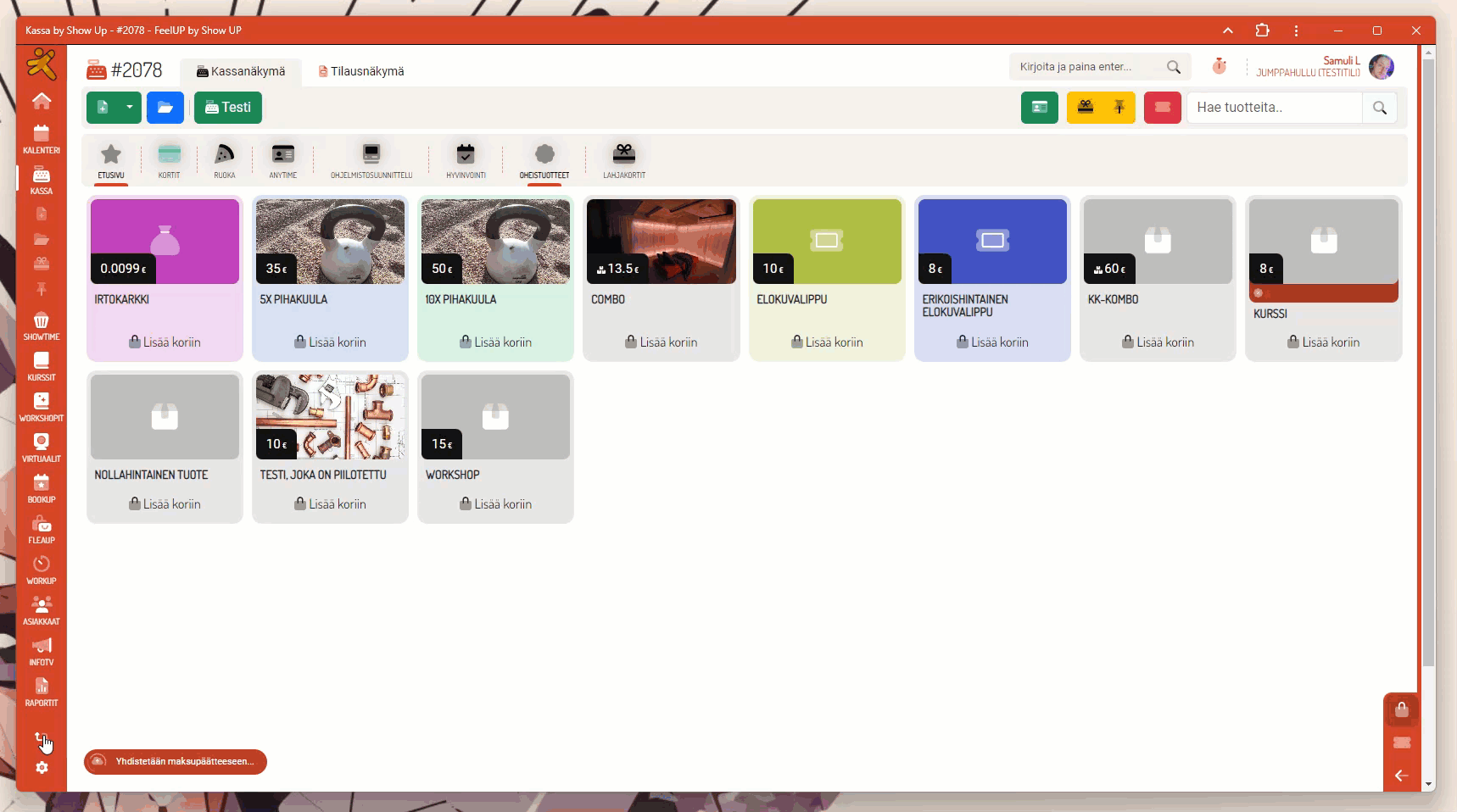Collapse title bar using the up chevron
The height and width of the screenshot is (812, 1457).
1227,31
